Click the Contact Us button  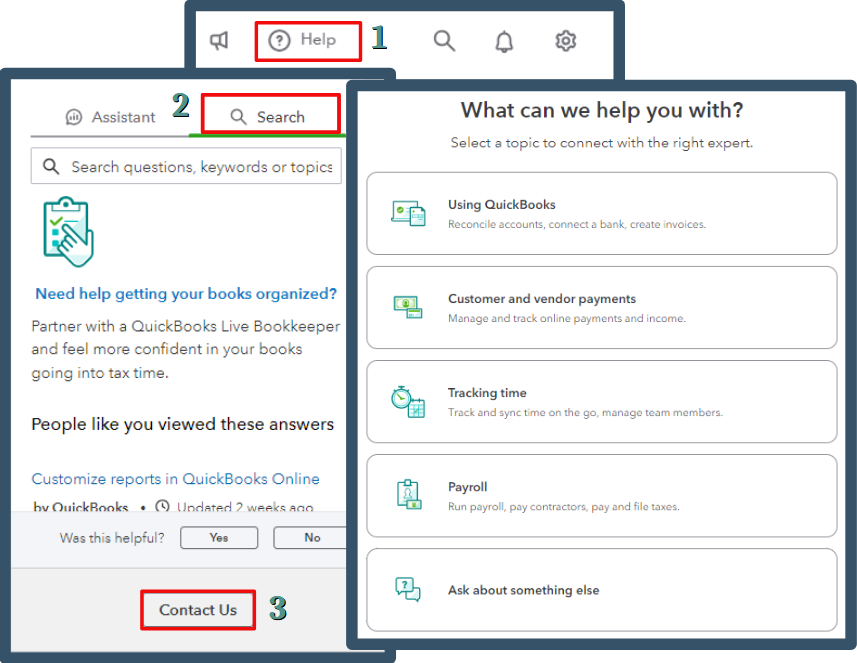[197, 609]
